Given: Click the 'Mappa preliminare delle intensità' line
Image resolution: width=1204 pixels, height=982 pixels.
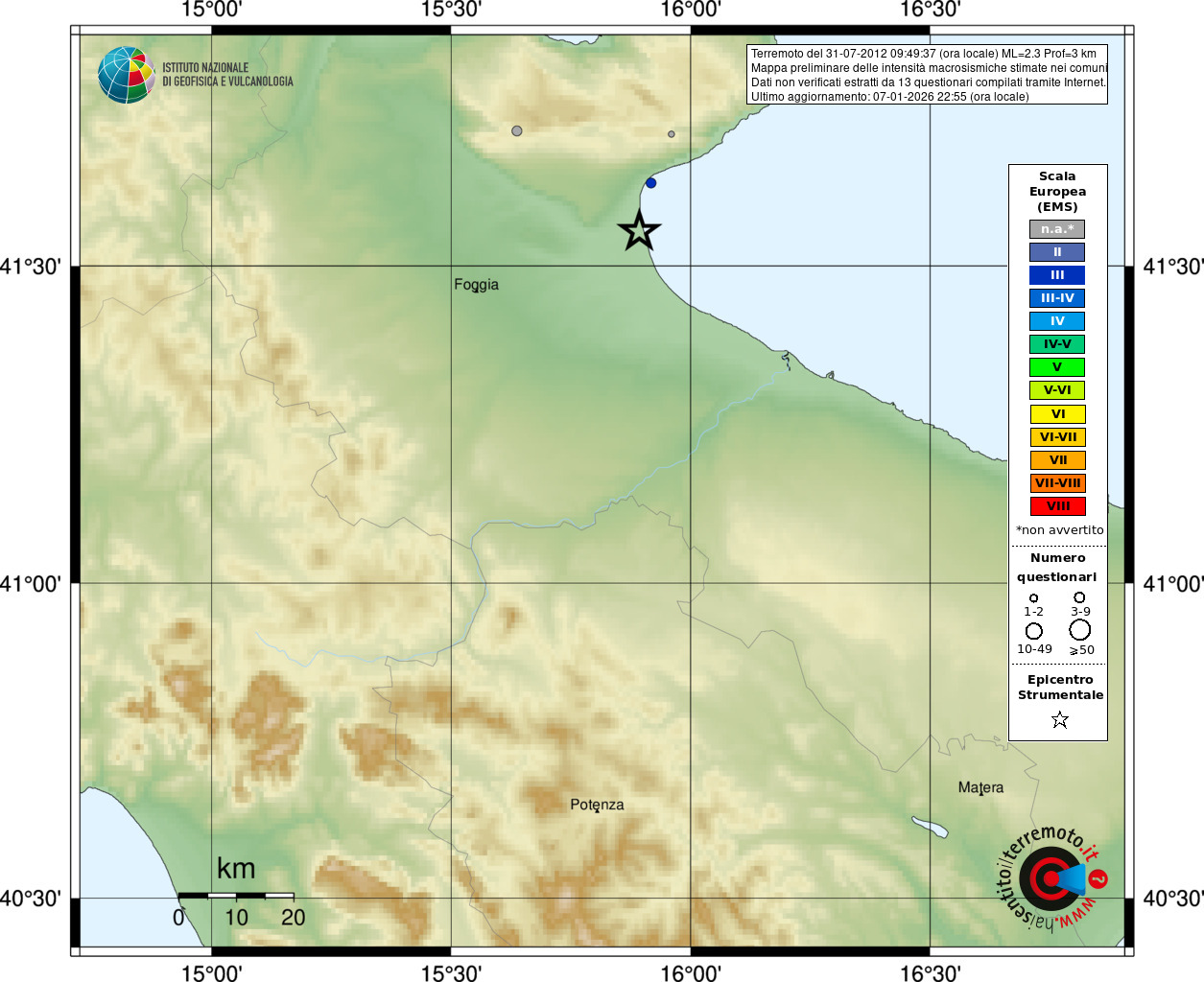Looking at the screenshot, I should [x=929, y=68].
